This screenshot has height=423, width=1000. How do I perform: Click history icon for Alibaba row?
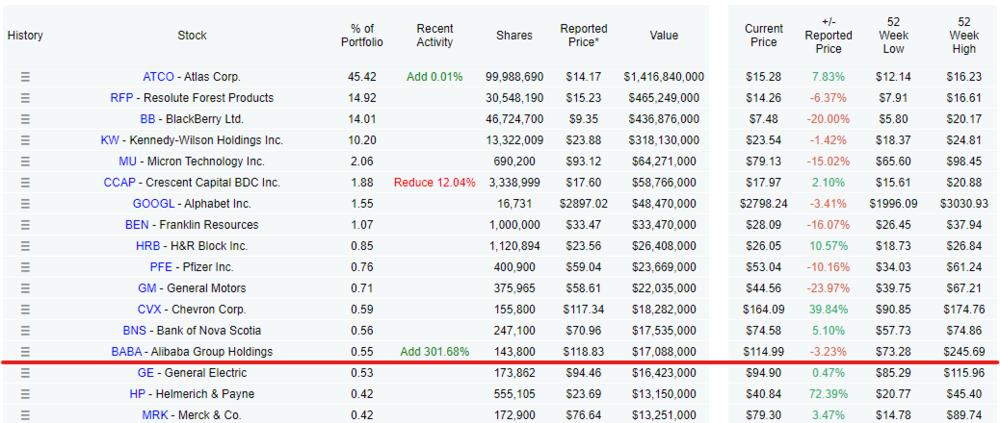25,352
